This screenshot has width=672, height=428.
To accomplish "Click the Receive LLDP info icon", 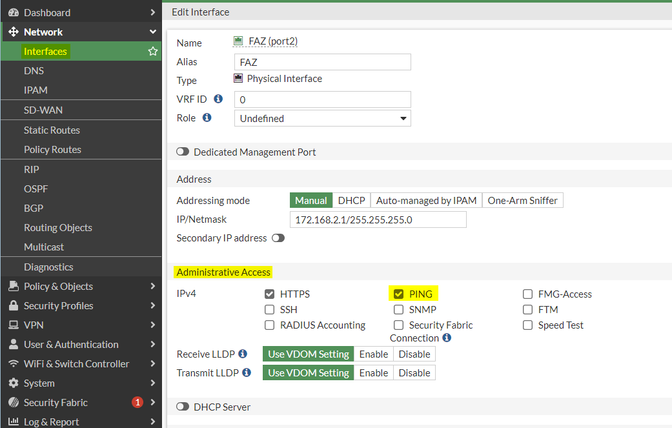I will coord(242,353).
